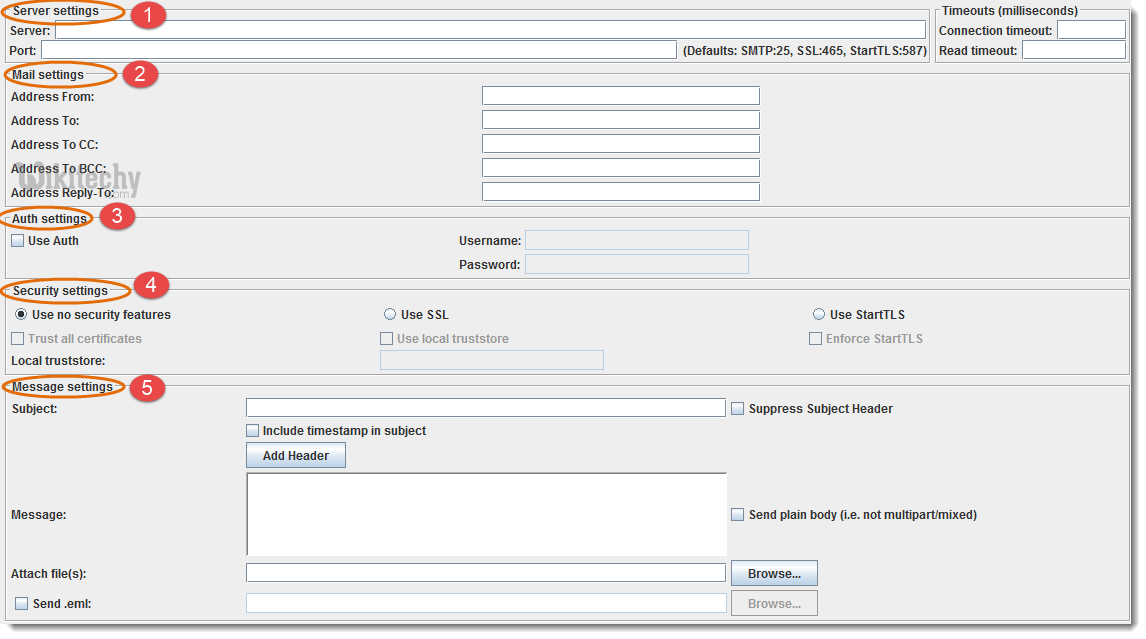
Task: Click the Address From text box
Action: tap(620, 96)
